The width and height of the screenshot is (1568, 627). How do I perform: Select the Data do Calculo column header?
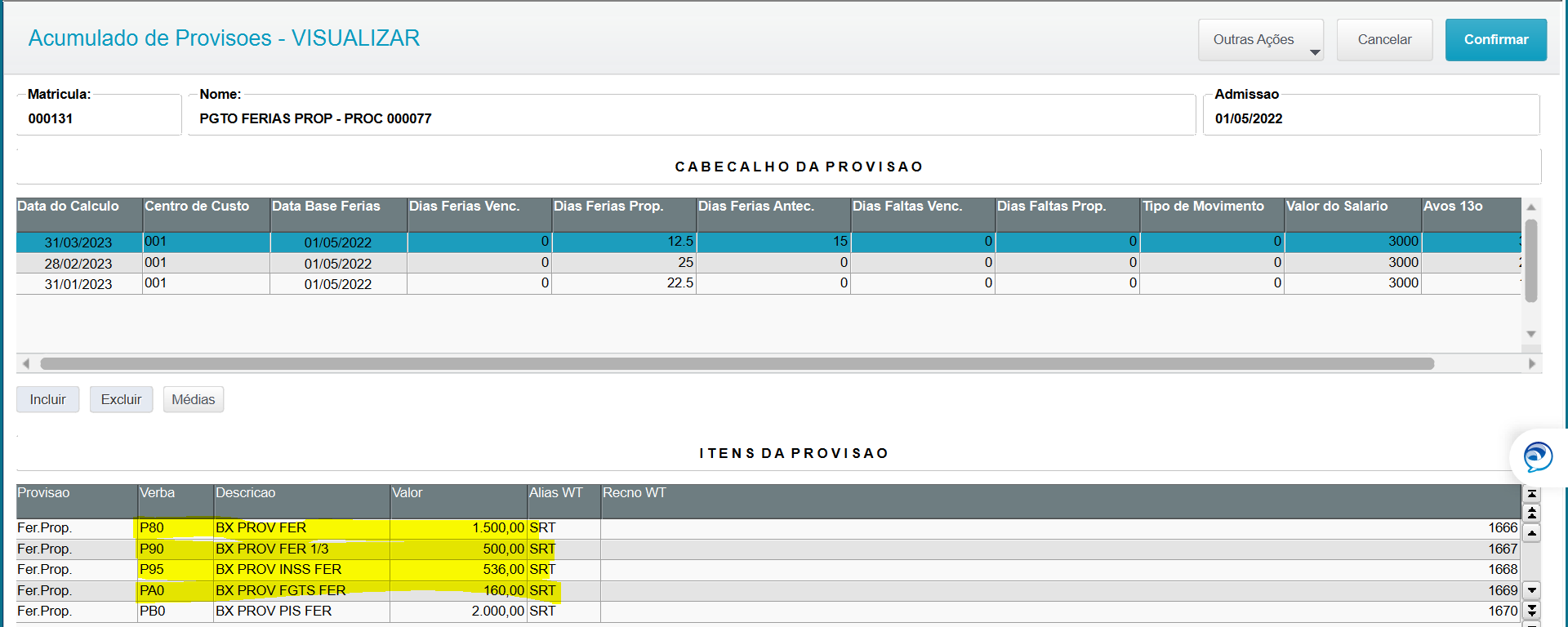79,214
